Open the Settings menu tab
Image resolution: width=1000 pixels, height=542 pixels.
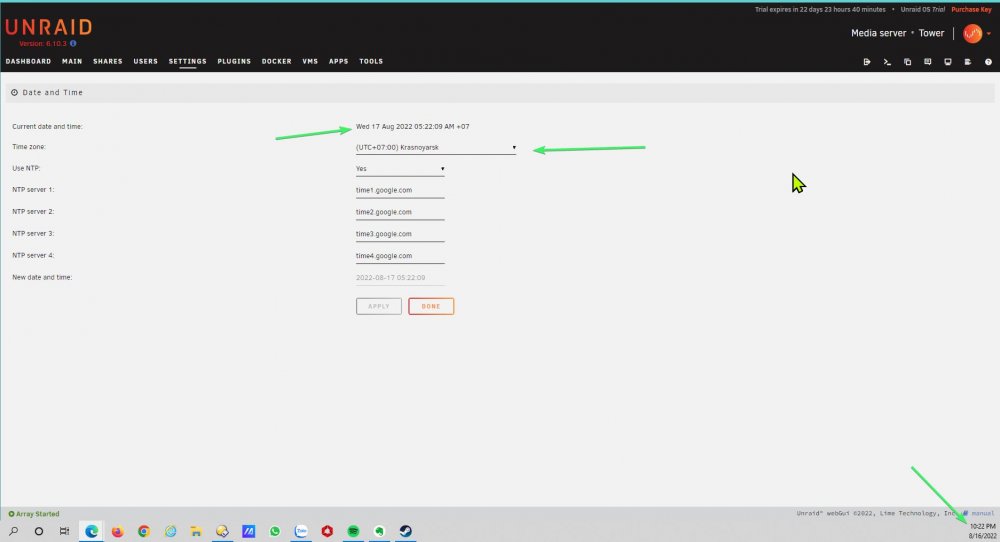coord(188,62)
